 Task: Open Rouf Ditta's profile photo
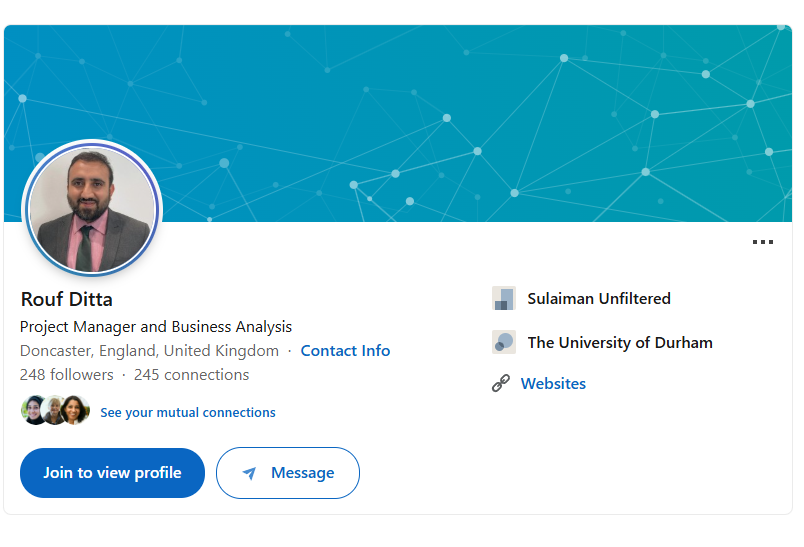(92, 209)
